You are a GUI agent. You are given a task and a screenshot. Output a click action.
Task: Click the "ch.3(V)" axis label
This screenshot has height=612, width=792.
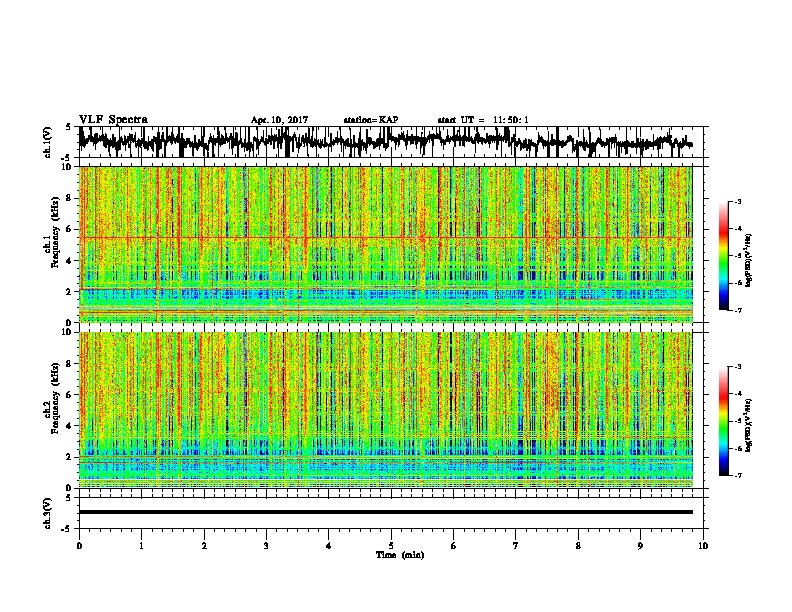tap(48, 513)
